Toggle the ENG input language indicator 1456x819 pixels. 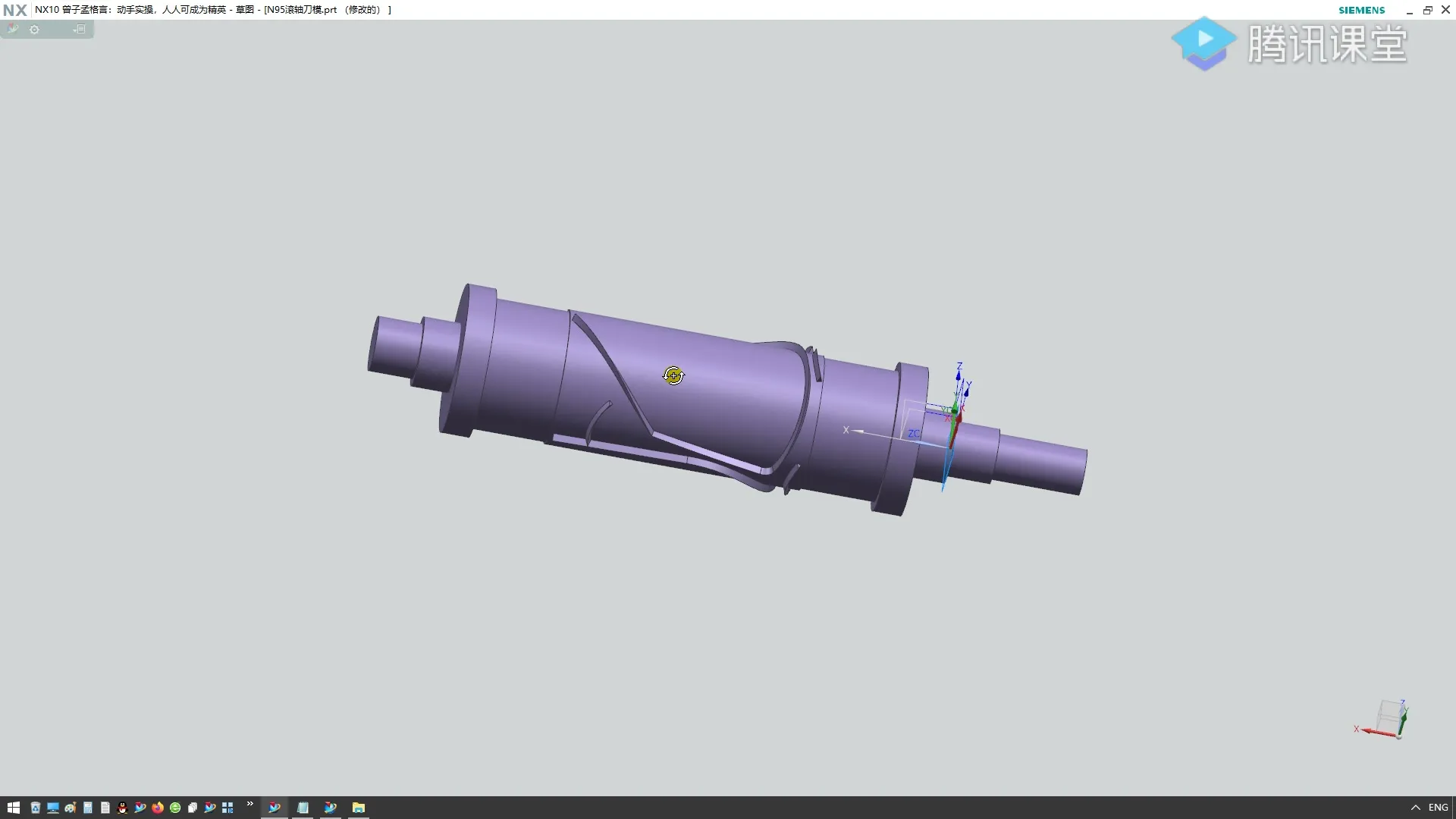(x=1438, y=808)
